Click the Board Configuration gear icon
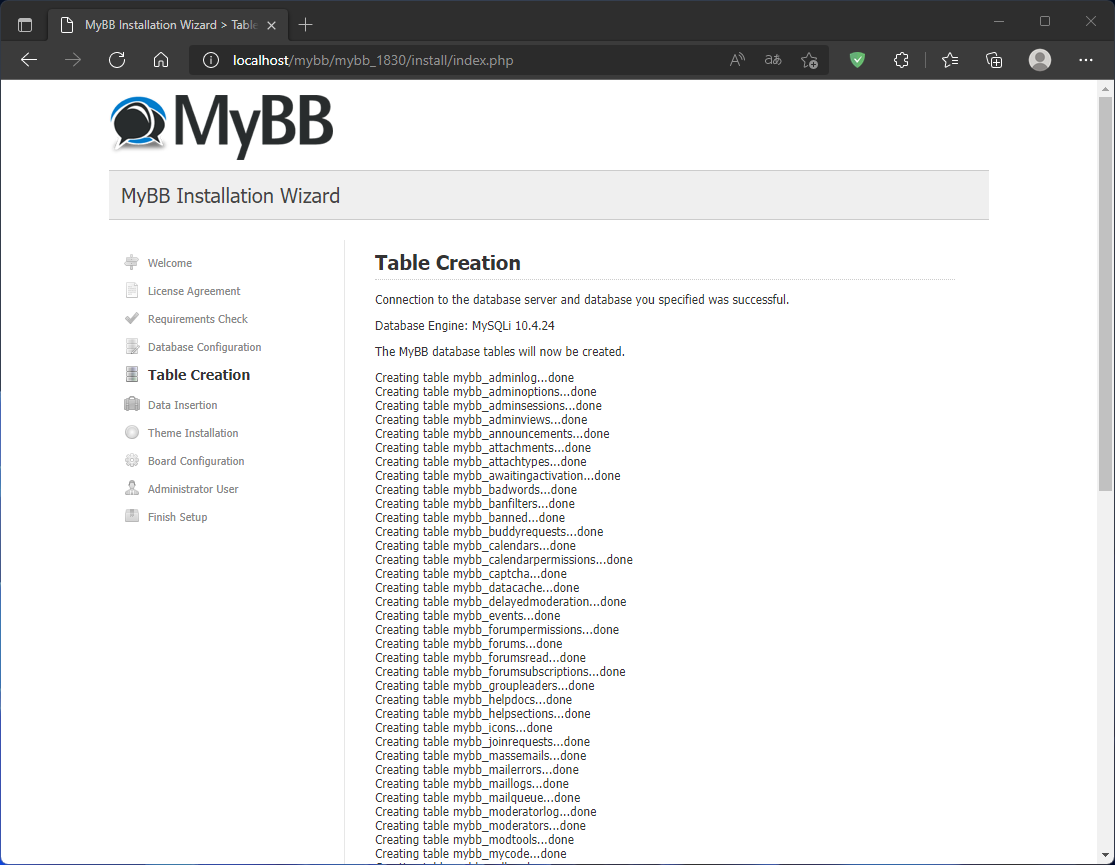1115x865 pixels. (132, 460)
